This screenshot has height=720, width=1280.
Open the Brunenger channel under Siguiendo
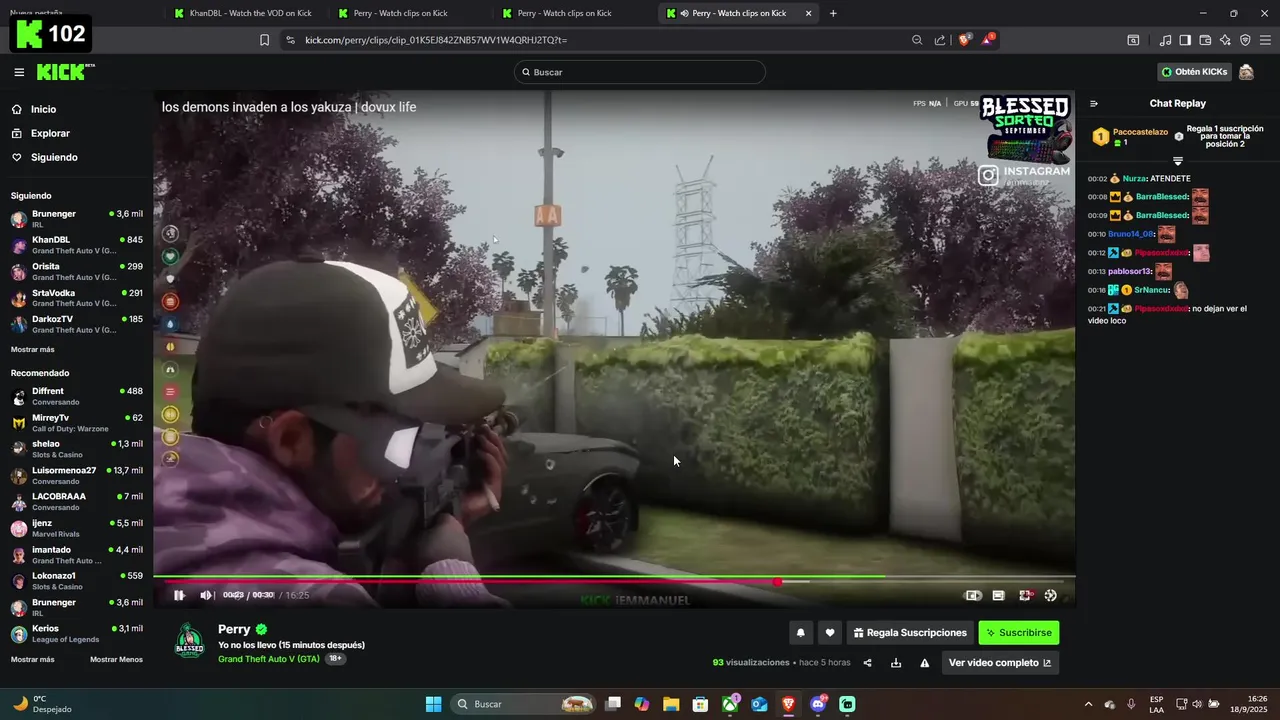pyautogui.click(x=77, y=219)
